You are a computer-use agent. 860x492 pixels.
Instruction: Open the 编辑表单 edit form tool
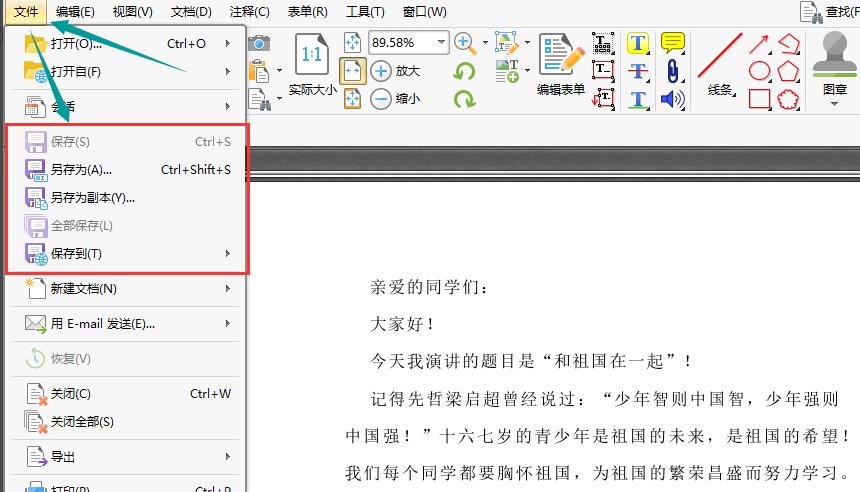click(561, 65)
